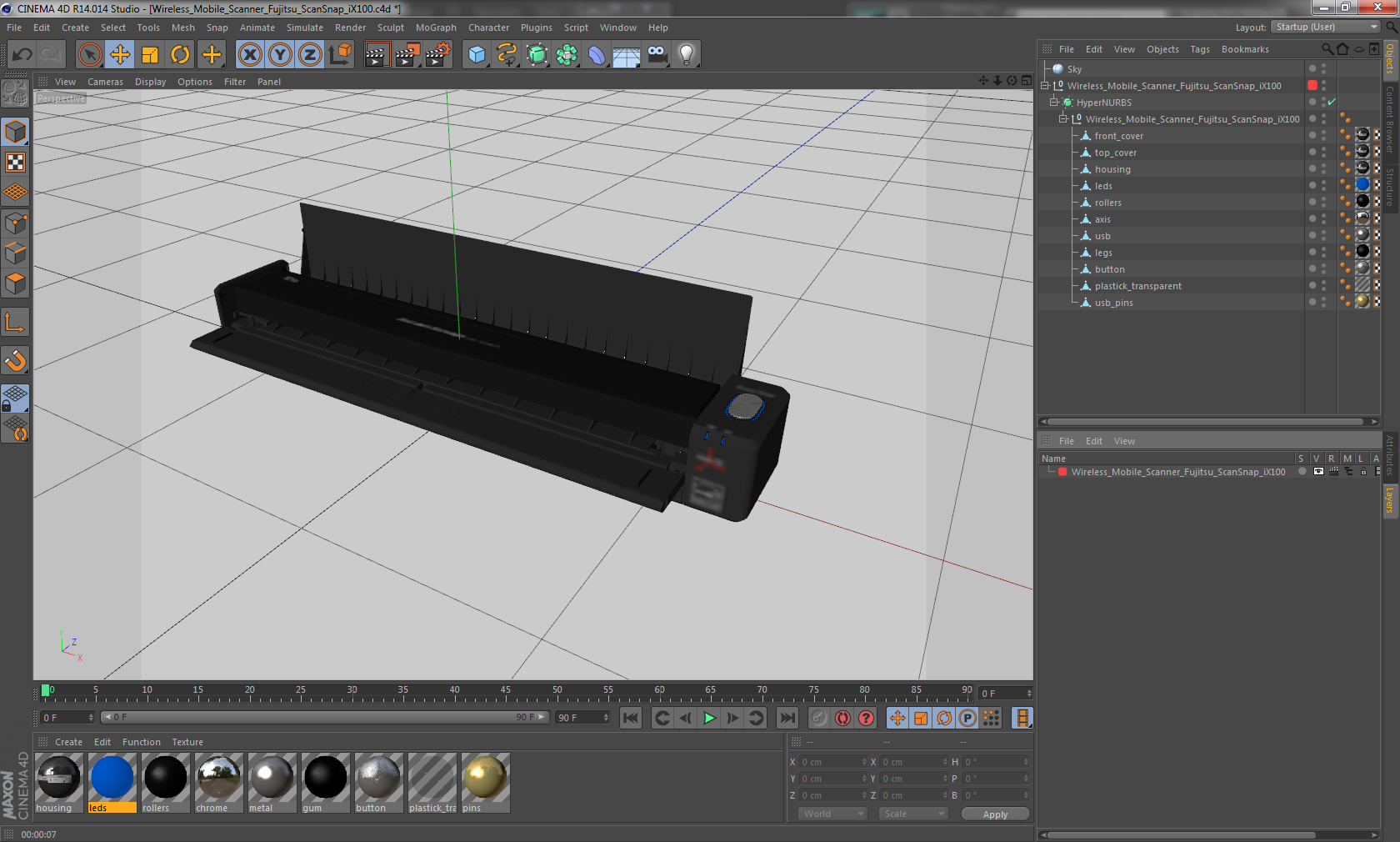Click the Undo arrow icon
This screenshot has height=842, width=1400.
22,55
